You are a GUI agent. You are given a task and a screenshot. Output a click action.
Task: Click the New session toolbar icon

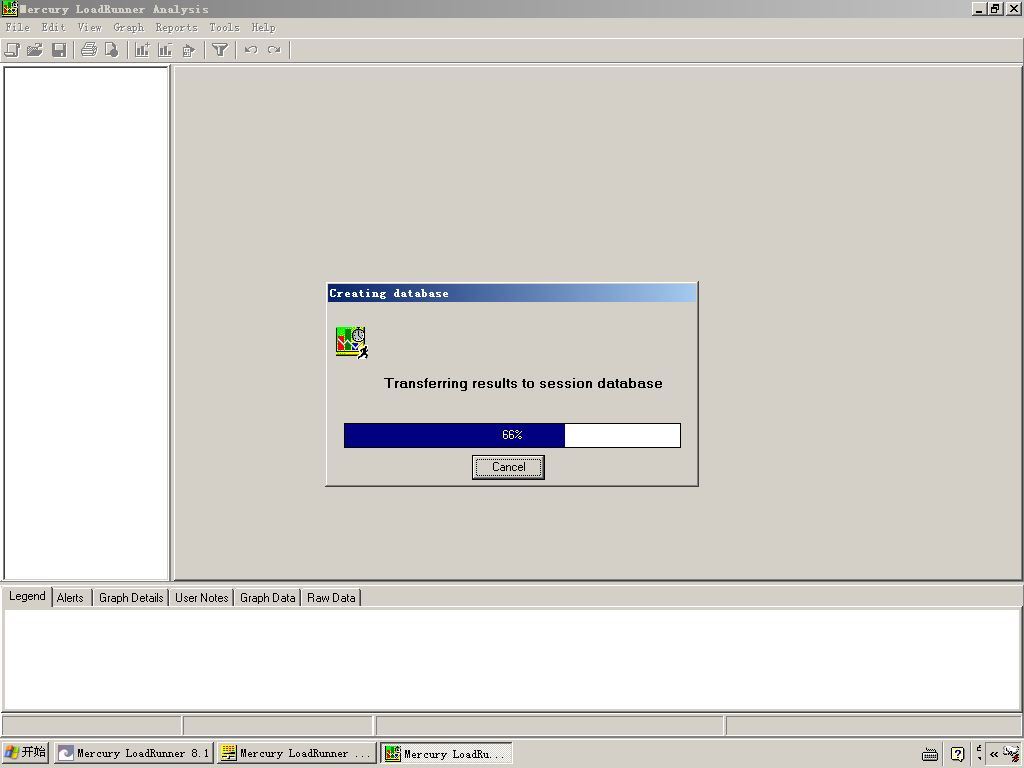(x=12, y=50)
